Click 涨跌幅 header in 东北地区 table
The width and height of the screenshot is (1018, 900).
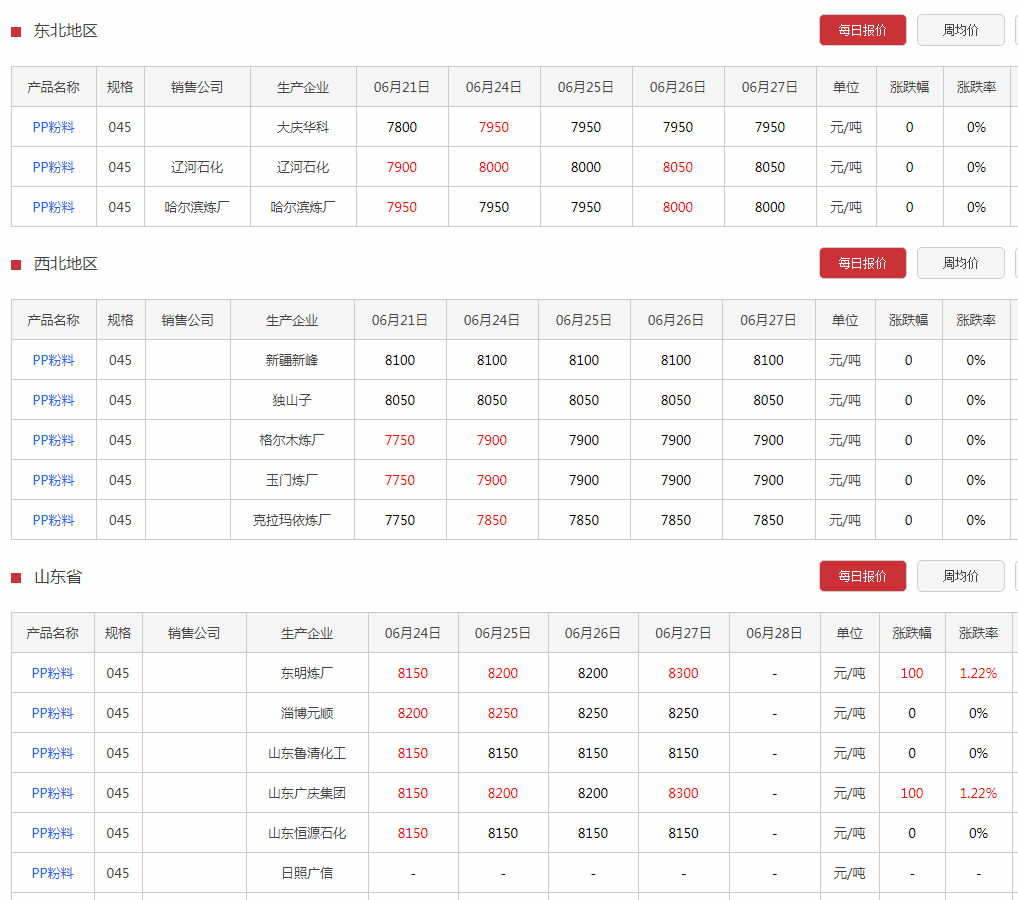909,87
